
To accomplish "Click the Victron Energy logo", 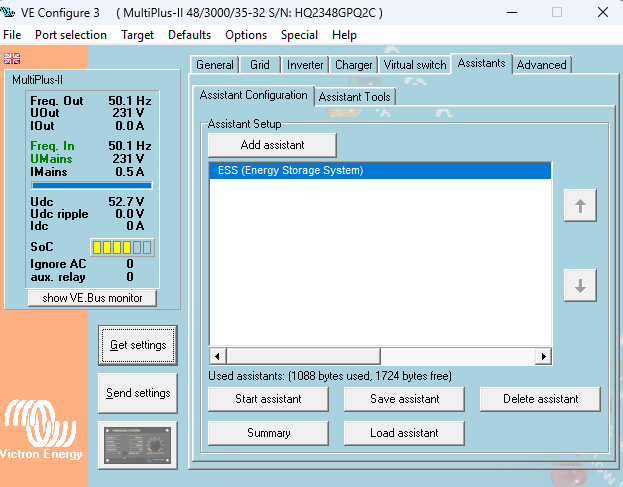I will click(40, 430).
